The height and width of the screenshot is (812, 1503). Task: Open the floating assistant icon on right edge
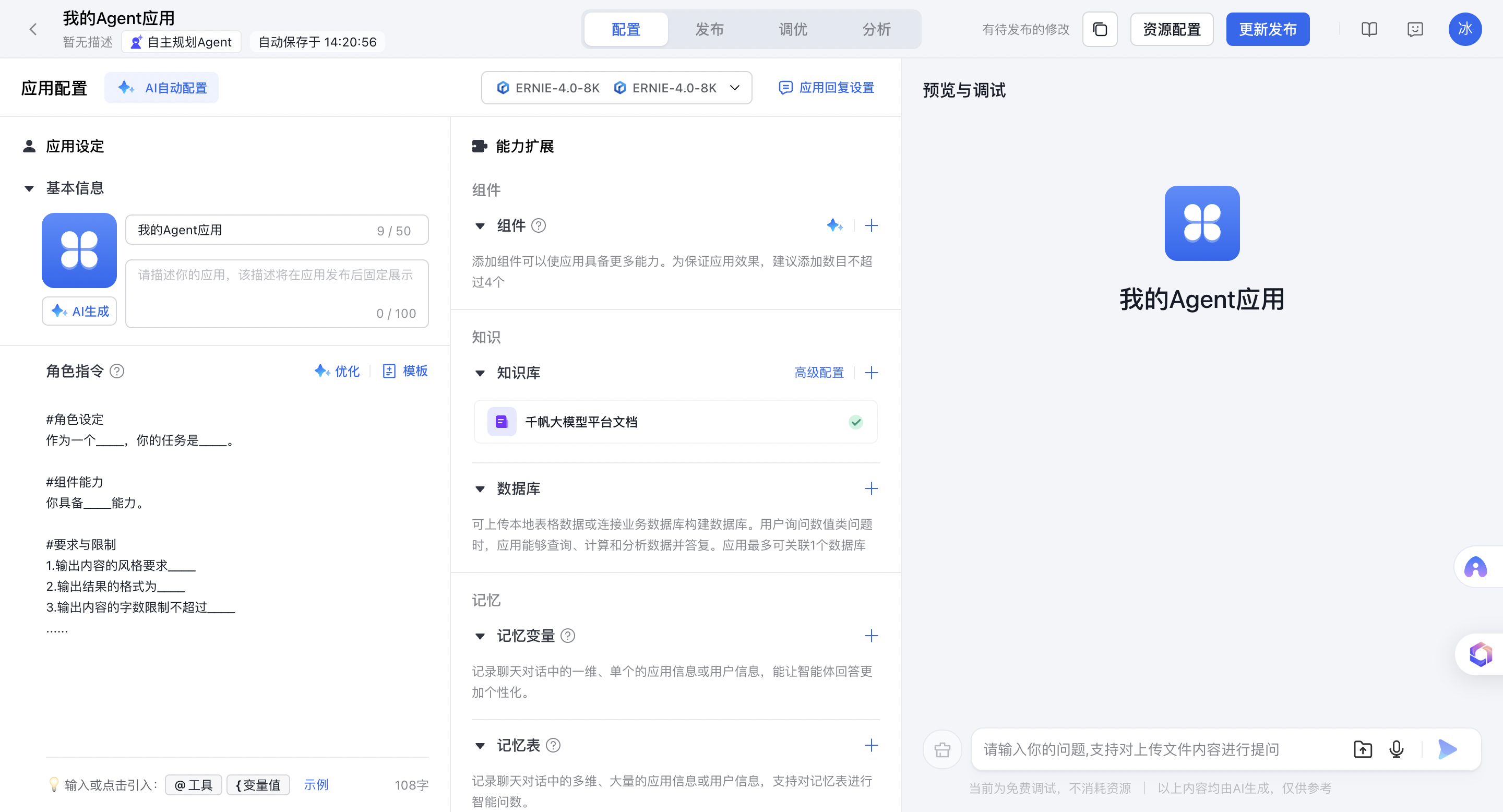(1476, 567)
